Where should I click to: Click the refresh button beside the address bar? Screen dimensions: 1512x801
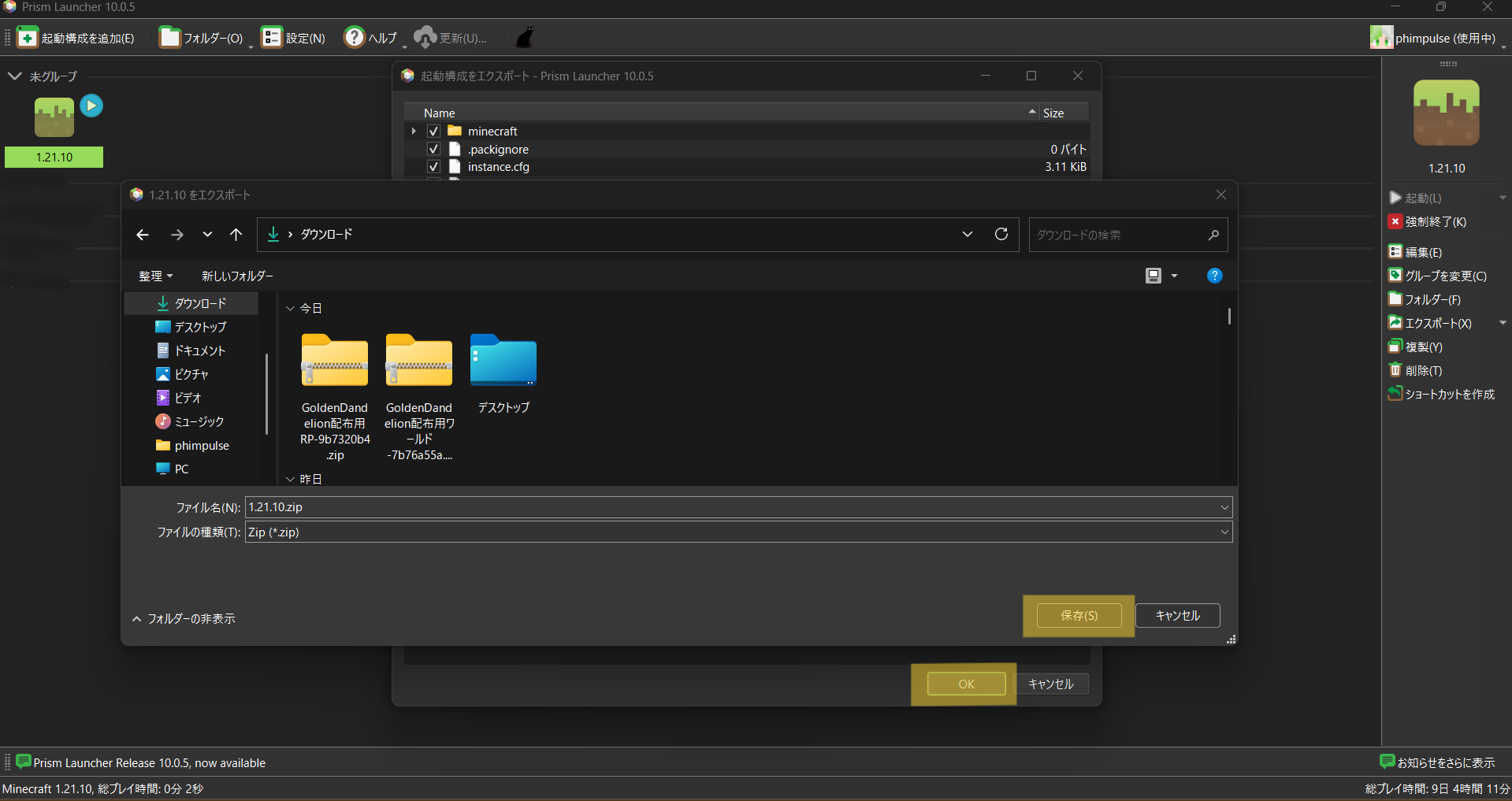(1001, 234)
